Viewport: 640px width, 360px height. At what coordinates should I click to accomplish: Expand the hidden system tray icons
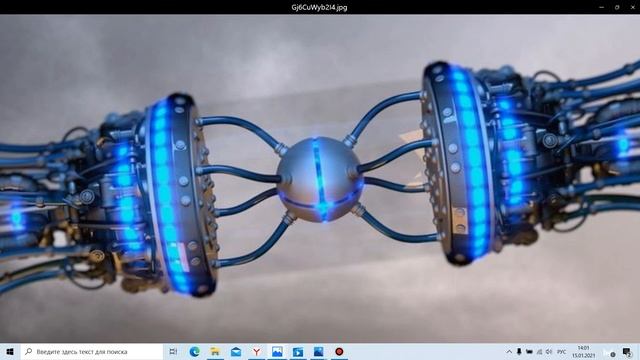tap(509, 351)
